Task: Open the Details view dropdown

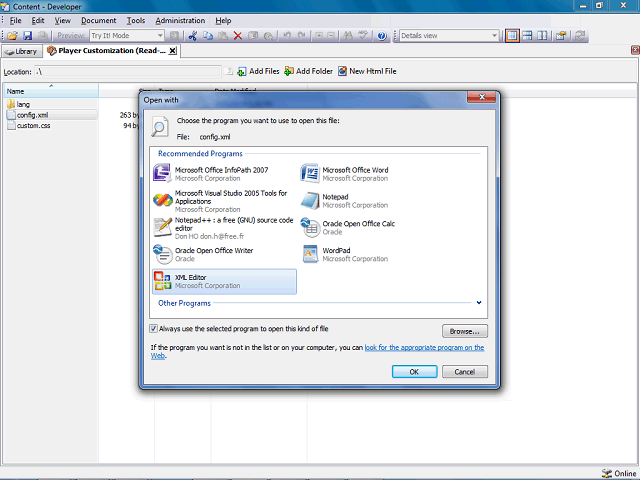Action: [494, 36]
